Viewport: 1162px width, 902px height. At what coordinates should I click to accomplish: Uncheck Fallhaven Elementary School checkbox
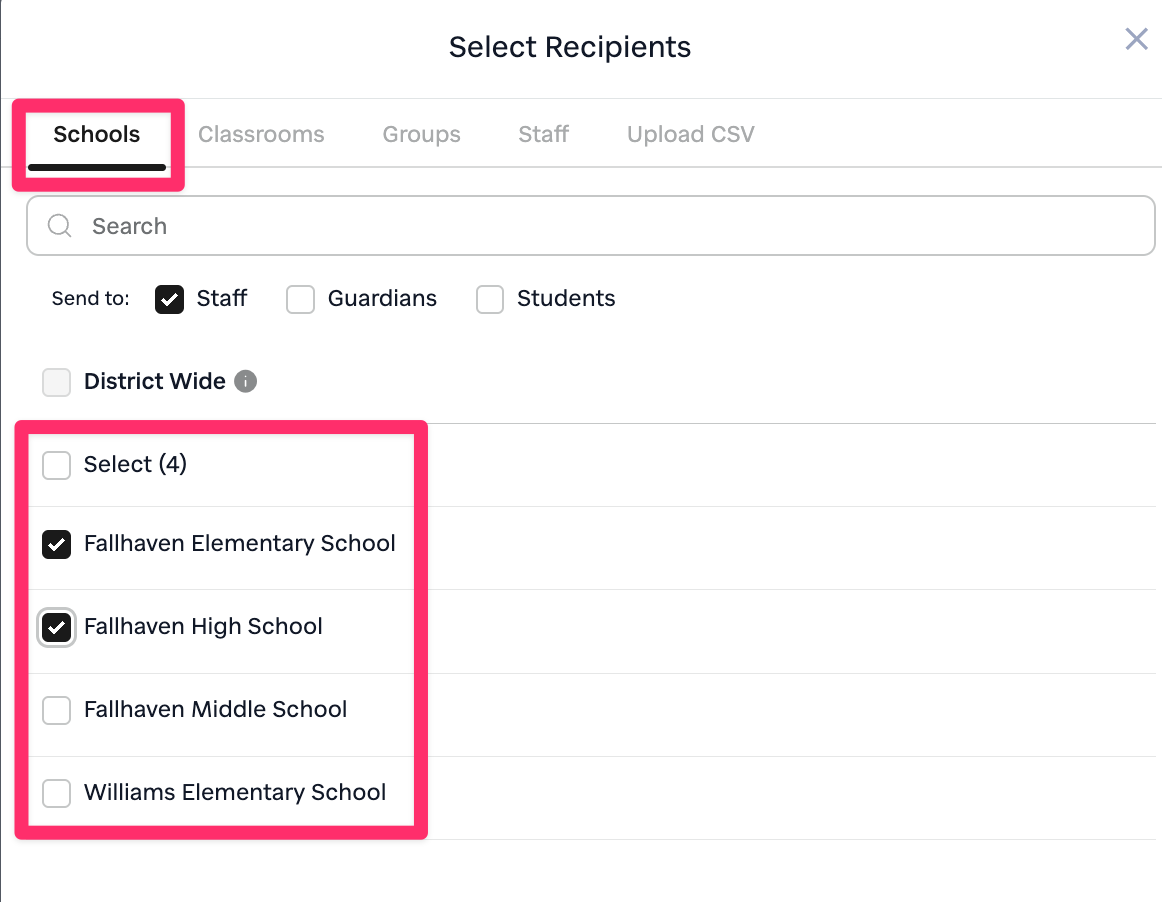57,544
